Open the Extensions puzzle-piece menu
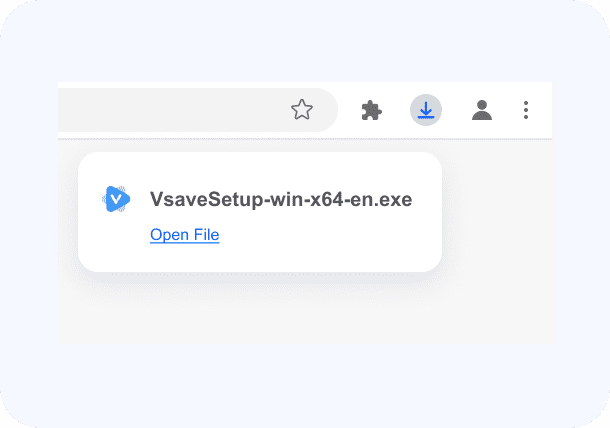This screenshot has height=428, width=610. [x=372, y=111]
